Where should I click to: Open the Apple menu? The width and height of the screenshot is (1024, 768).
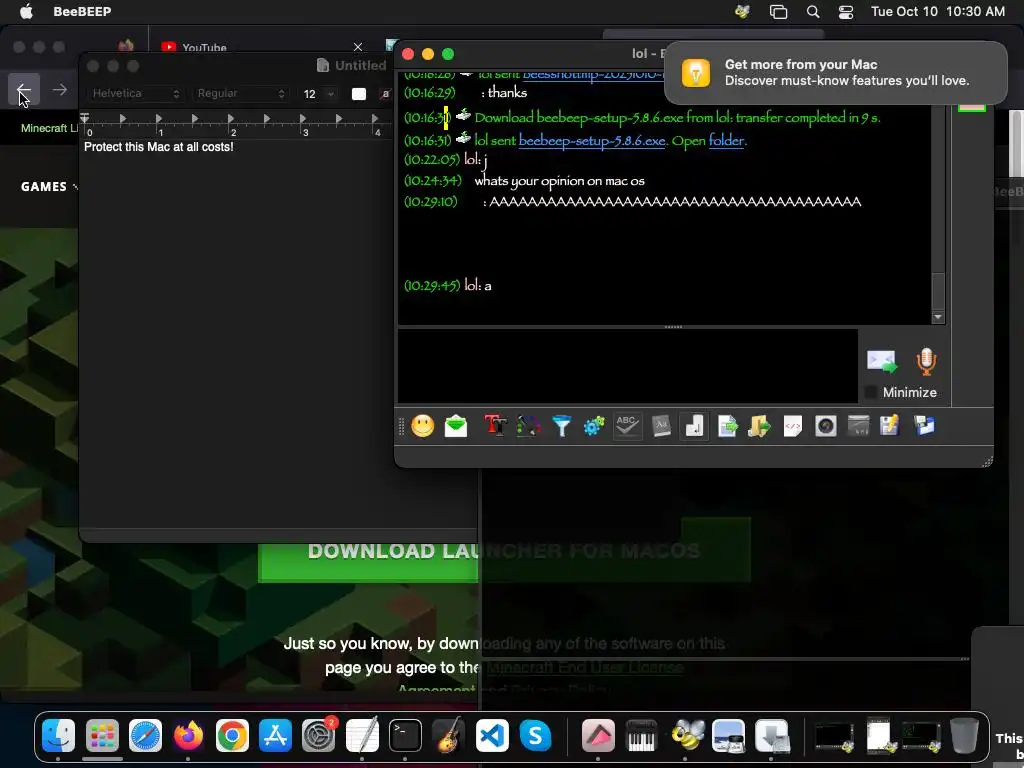[x=26, y=12]
